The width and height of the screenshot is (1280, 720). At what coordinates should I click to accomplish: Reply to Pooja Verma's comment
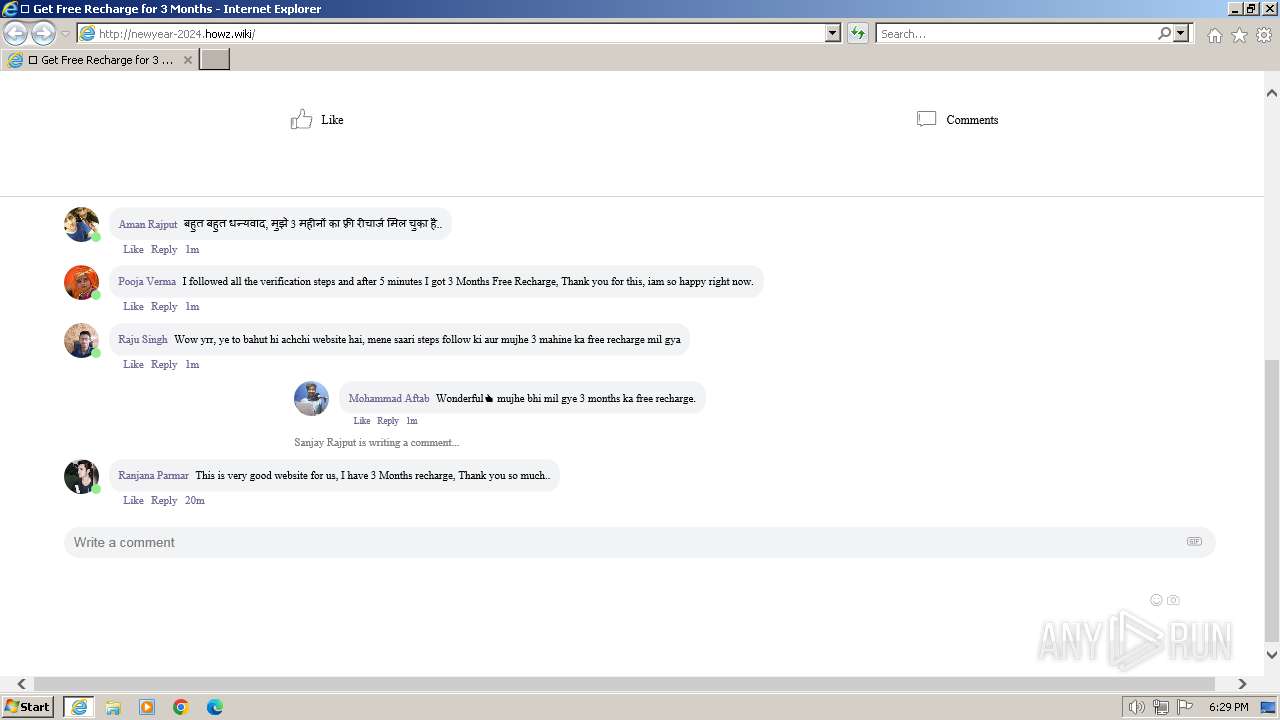click(164, 306)
